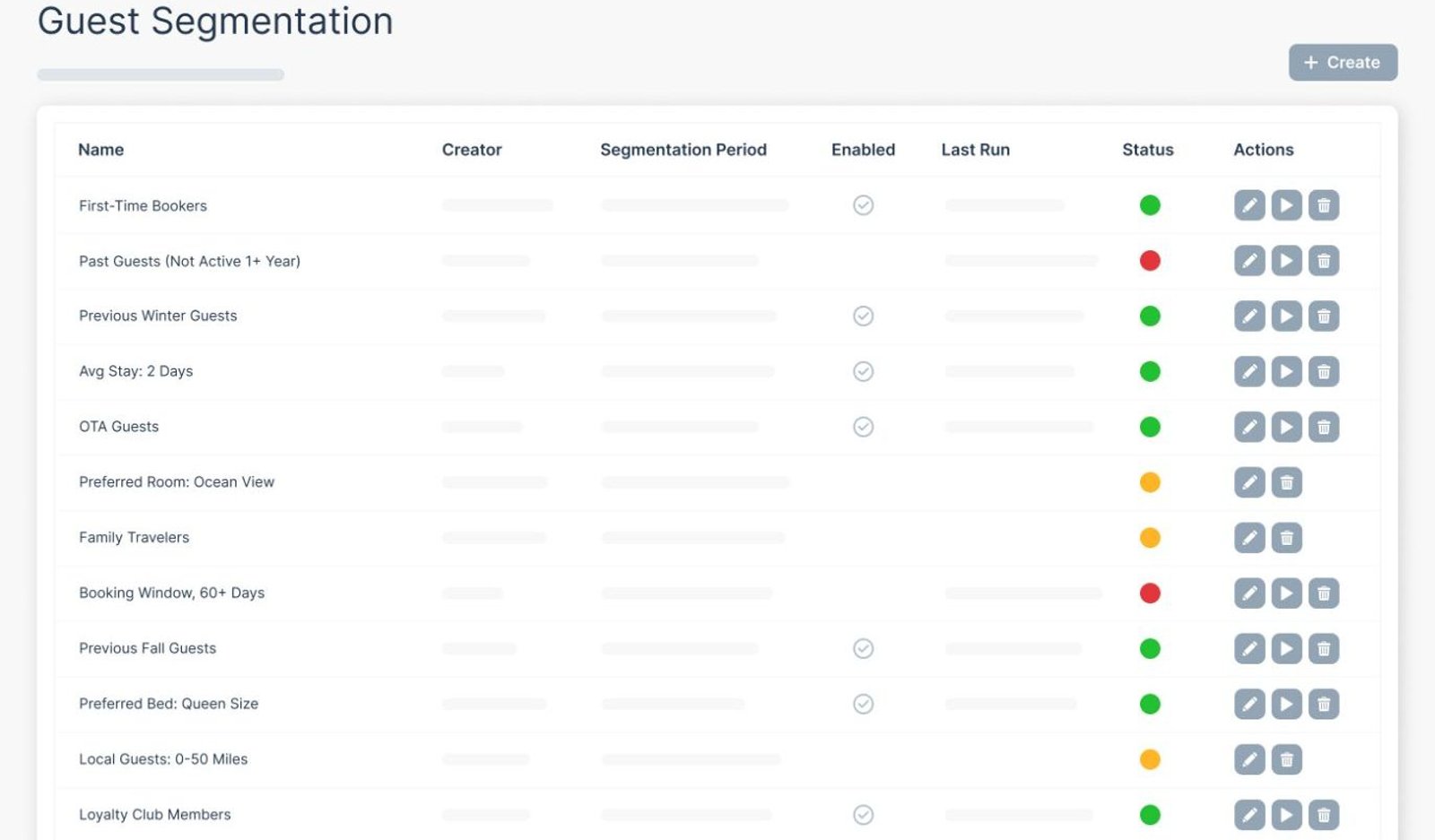The image size is (1435, 840).
Task: Edit Local Guests: 0-50 Miles segment
Action: coord(1249,759)
